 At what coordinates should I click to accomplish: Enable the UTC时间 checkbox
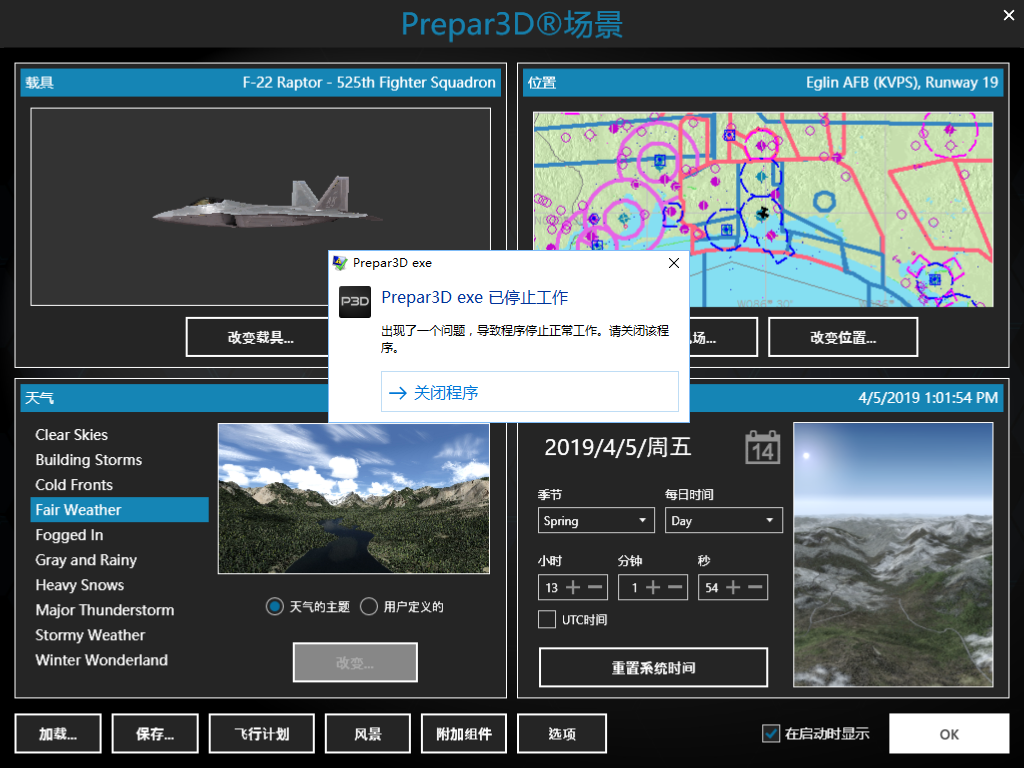tap(547, 619)
